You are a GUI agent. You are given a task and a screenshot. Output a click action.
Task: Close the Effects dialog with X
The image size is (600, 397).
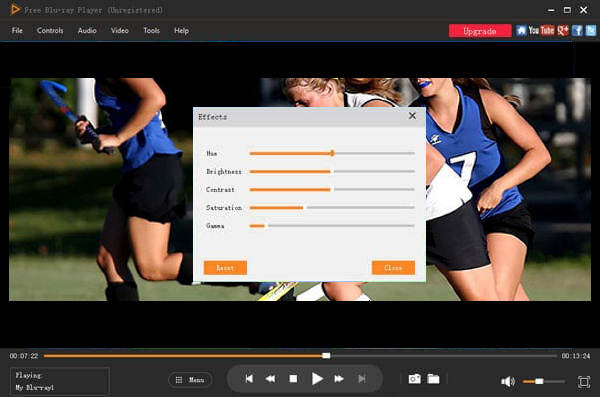(x=412, y=116)
